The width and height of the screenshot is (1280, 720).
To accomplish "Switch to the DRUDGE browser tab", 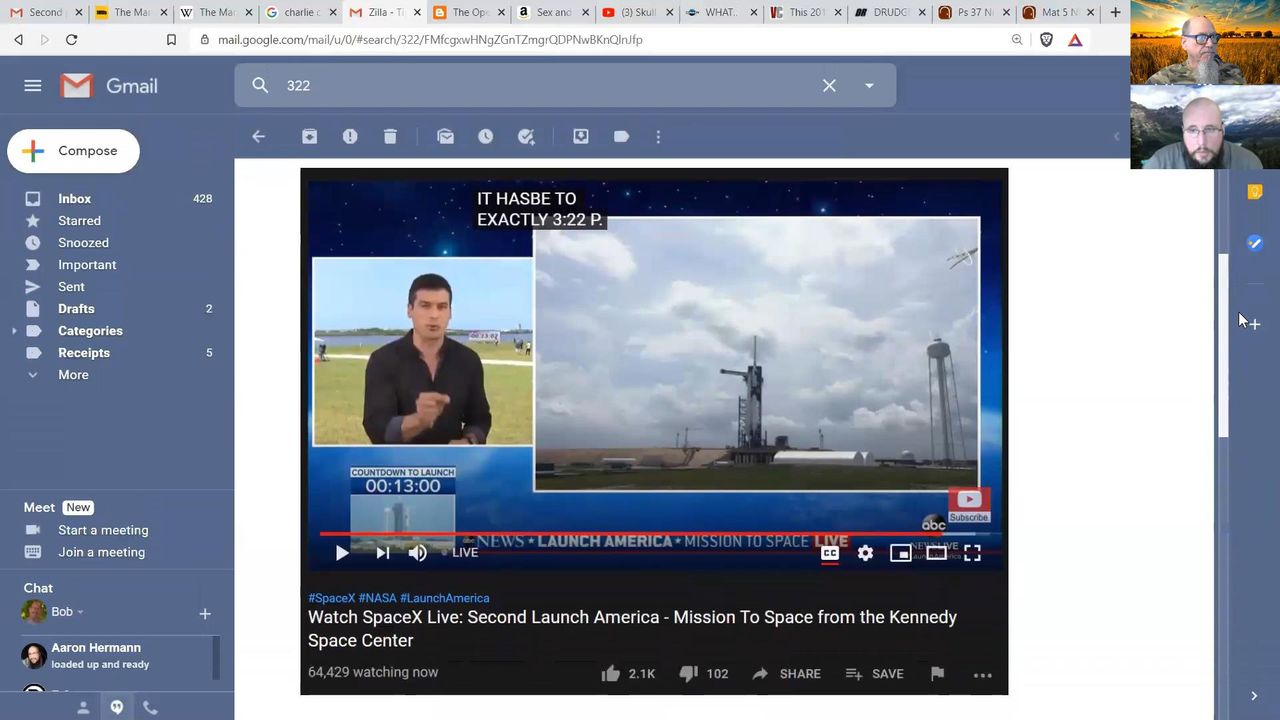I will tap(890, 13).
